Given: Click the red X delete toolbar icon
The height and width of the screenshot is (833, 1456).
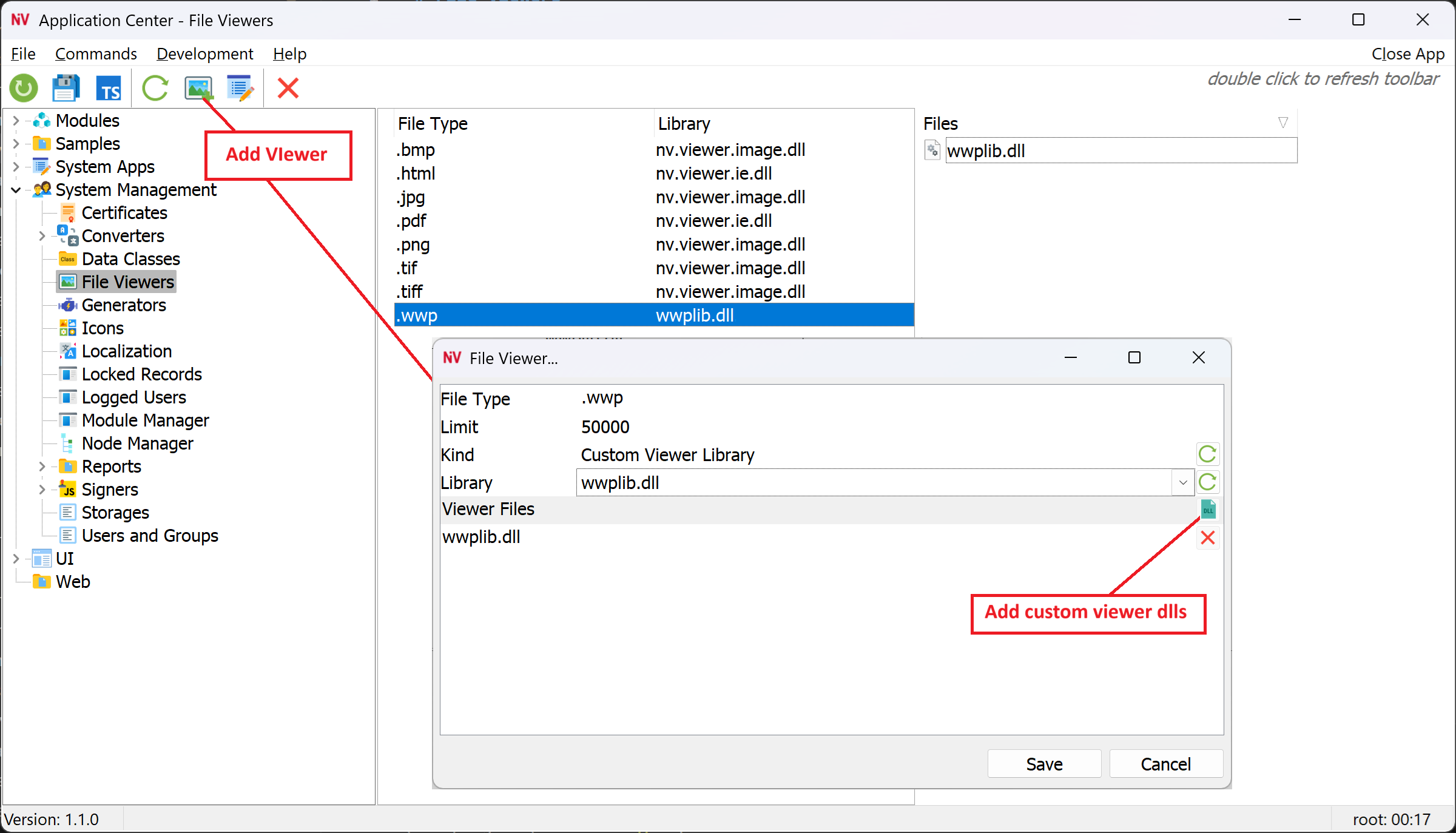Looking at the screenshot, I should click(x=288, y=89).
